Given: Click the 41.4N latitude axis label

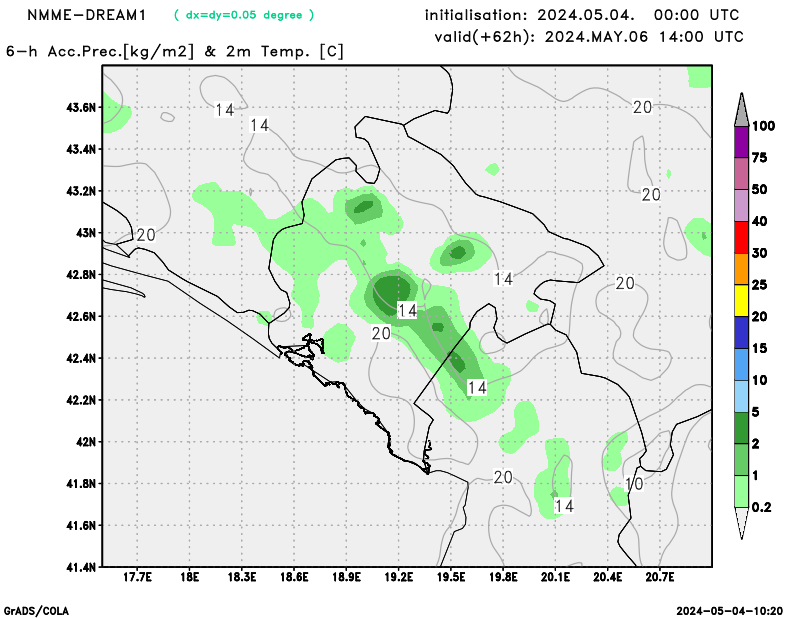Looking at the screenshot, I should tap(81, 567).
